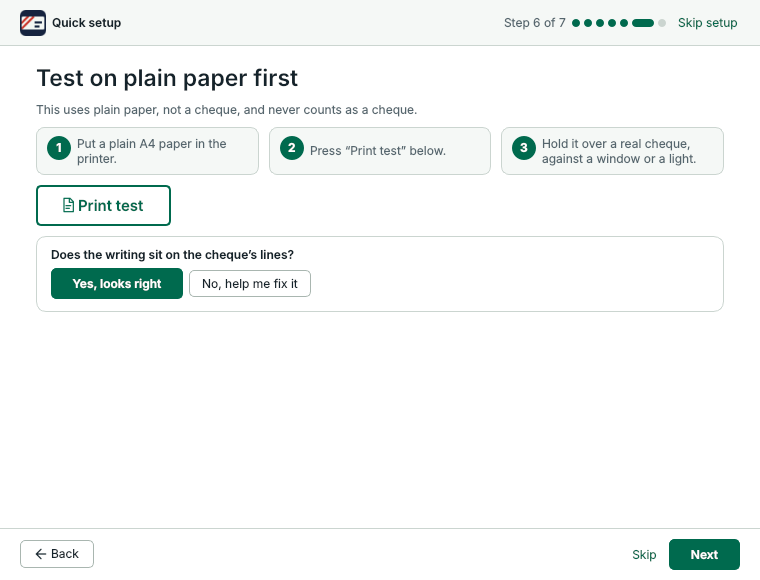The height and width of the screenshot is (580, 760).
Task: Click step 3 number badge
Action: pyautogui.click(x=524, y=148)
